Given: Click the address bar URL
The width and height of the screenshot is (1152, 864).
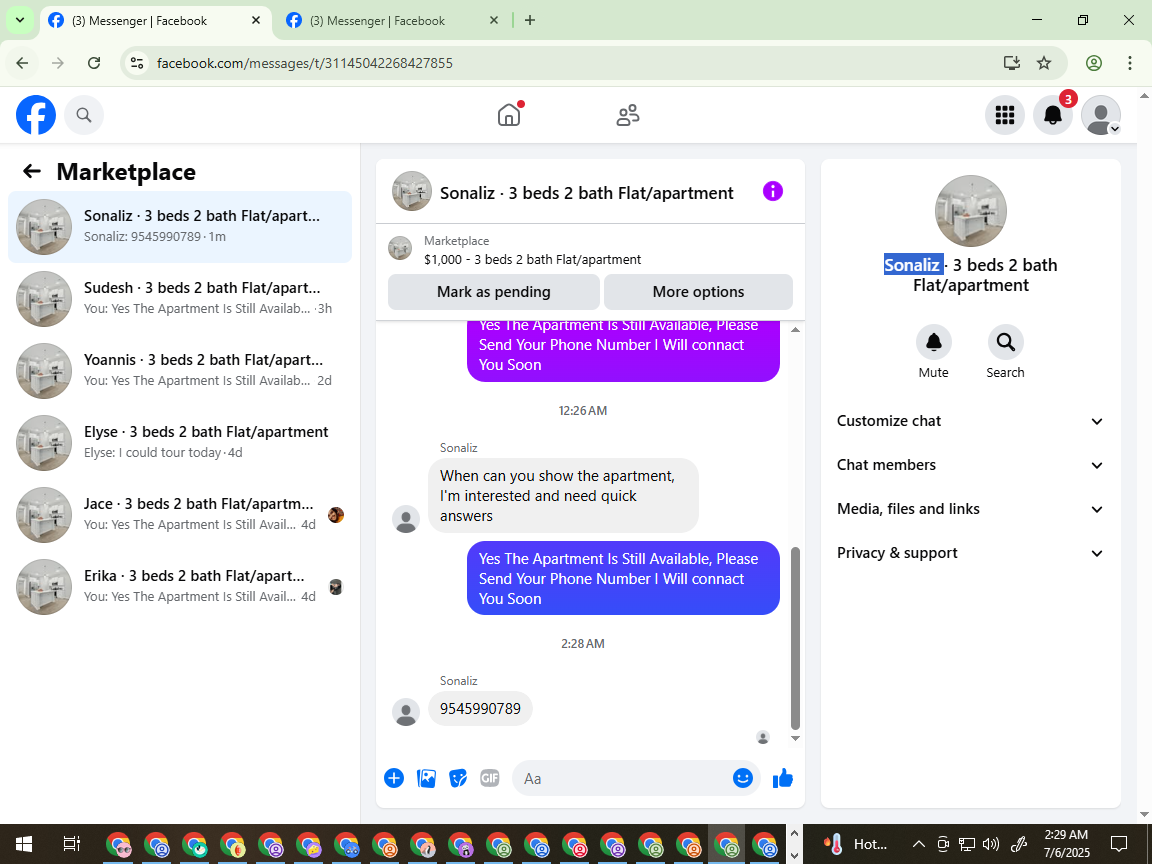Looking at the screenshot, I should coord(305,63).
